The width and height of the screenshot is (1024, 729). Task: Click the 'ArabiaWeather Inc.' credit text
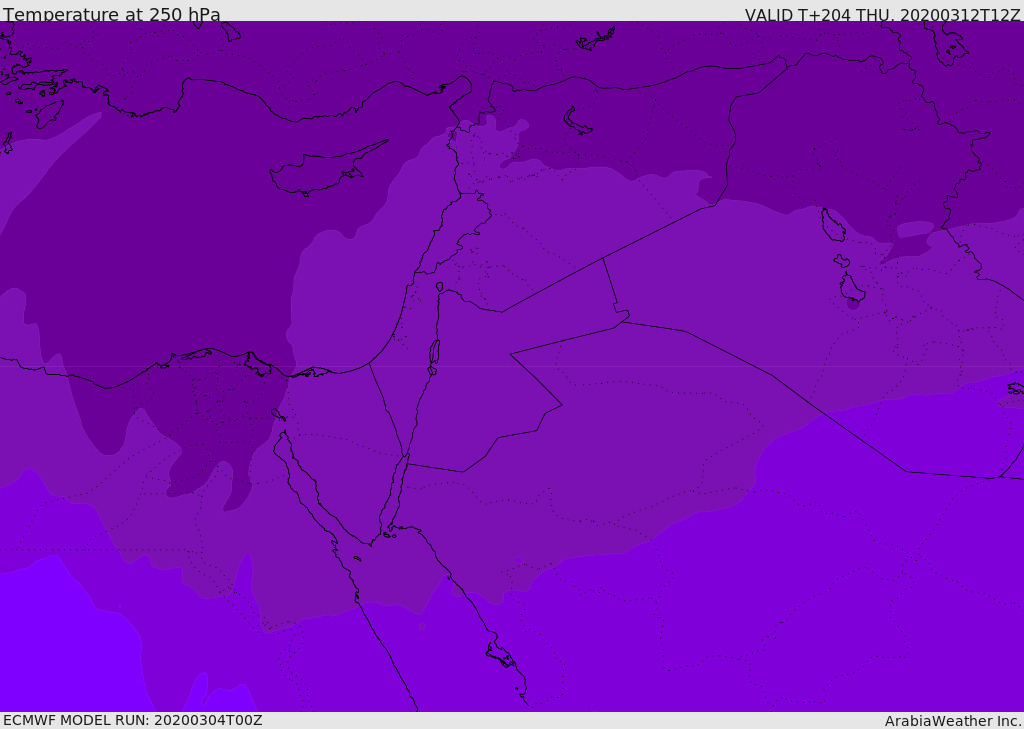pos(953,721)
